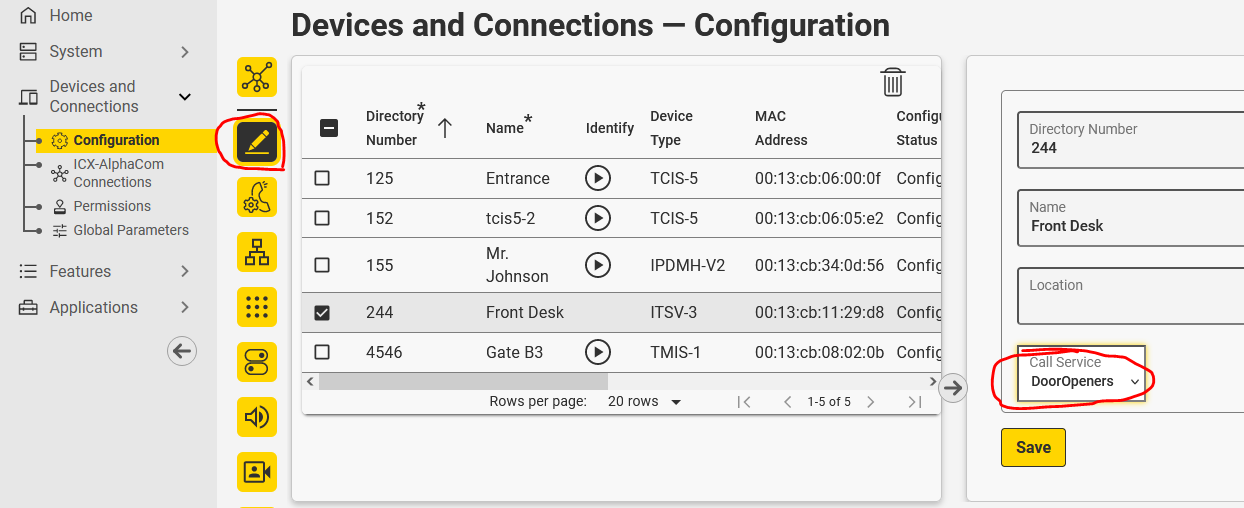
Task: Click the network topology icon at top
Action: click(257, 77)
